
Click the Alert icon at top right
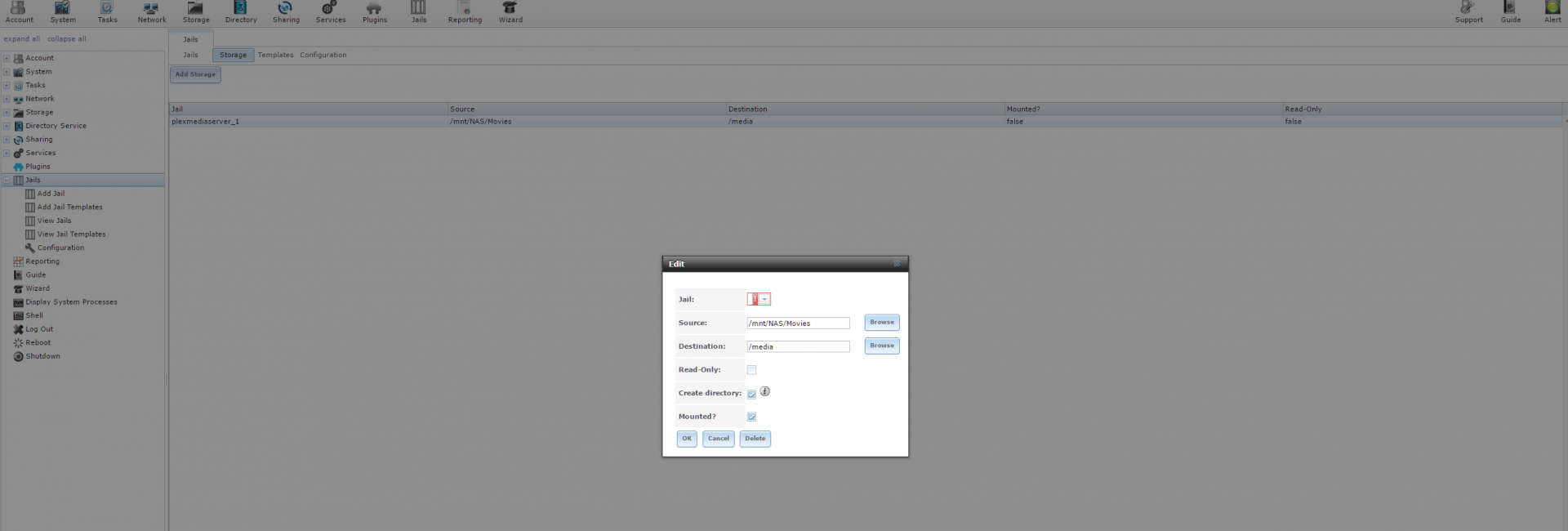pos(1552,11)
